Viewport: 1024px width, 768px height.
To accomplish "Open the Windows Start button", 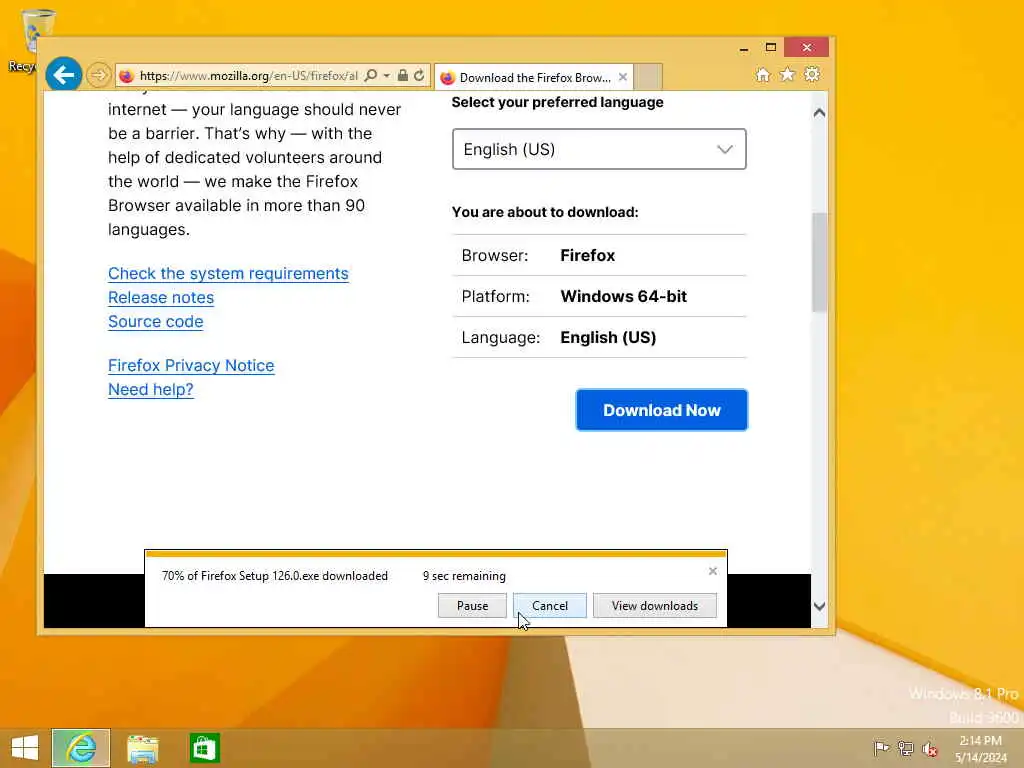I will click(x=25, y=748).
